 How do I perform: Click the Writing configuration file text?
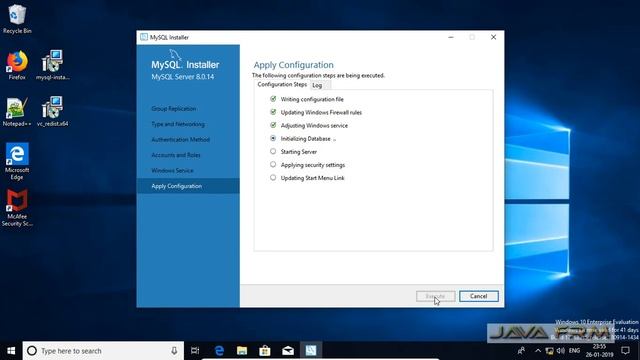(x=312, y=99)
